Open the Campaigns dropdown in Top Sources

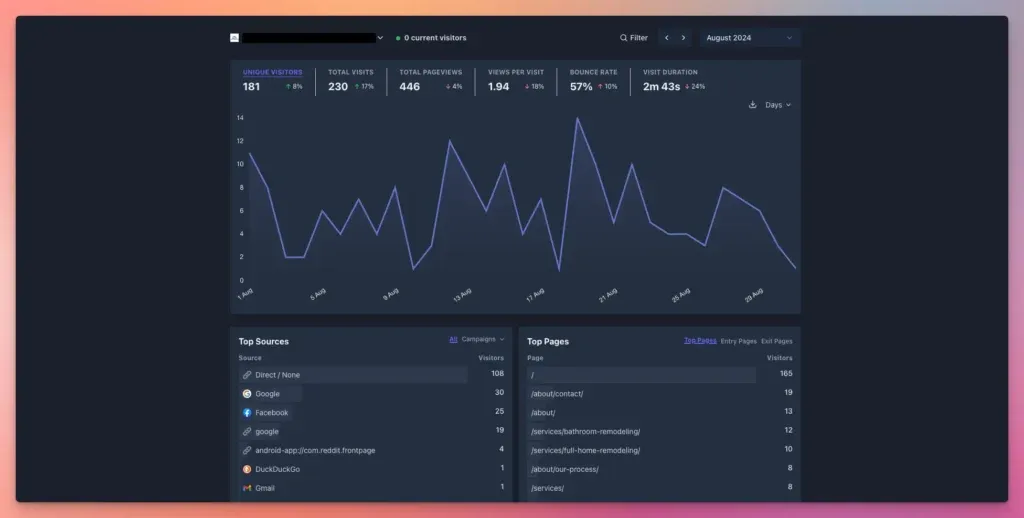coord(483,340)
